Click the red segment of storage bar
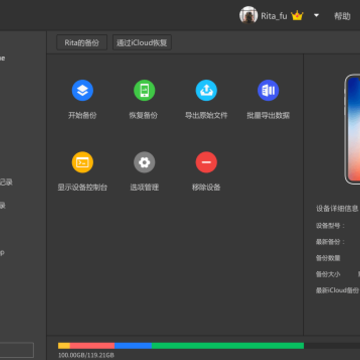Screen dimensions: 360x360 (x=92, y=346)
